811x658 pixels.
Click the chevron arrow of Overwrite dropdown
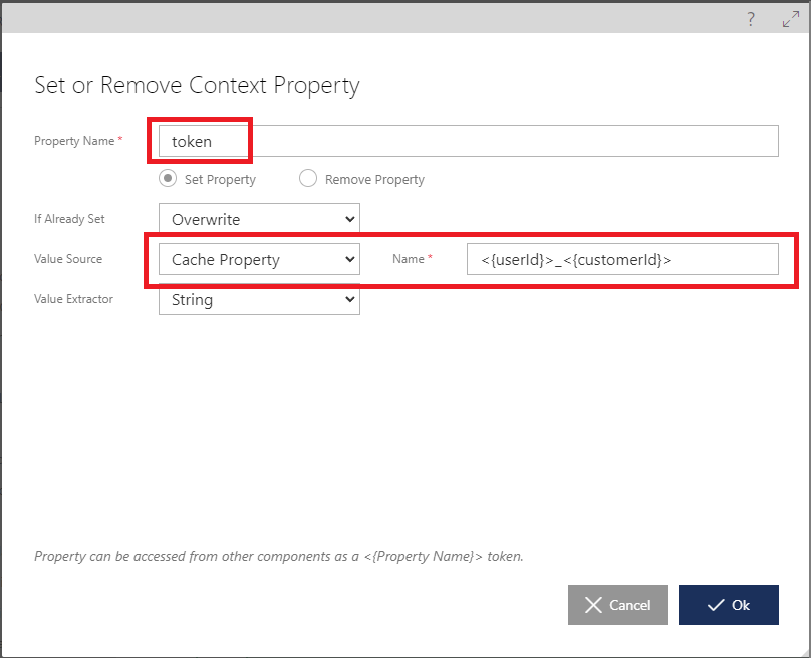point(350,219)
